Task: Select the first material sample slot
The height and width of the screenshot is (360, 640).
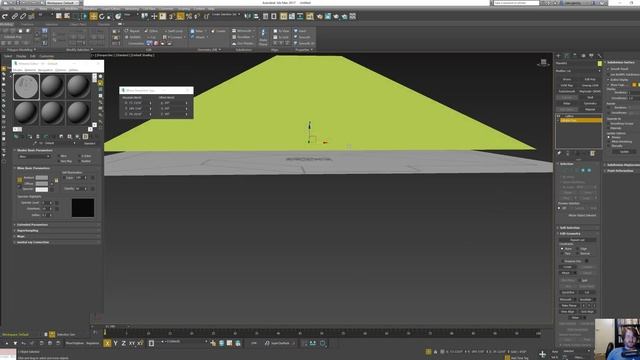Action: point(27,87)
